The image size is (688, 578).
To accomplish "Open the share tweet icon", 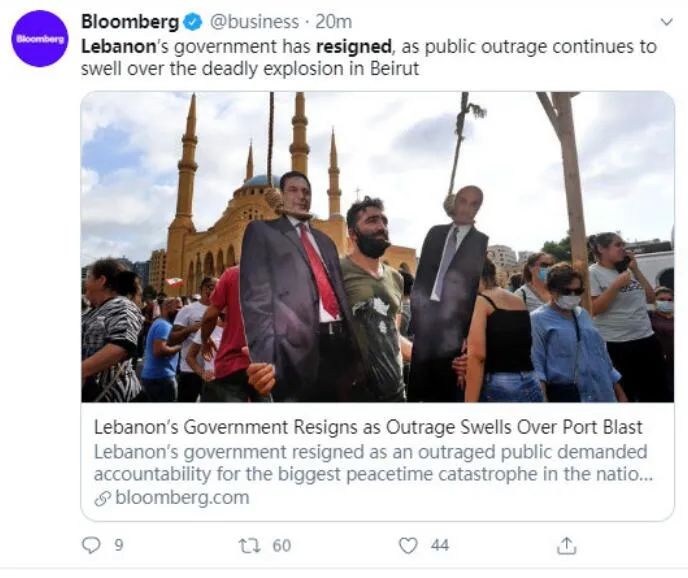I will tap(566, 545).
